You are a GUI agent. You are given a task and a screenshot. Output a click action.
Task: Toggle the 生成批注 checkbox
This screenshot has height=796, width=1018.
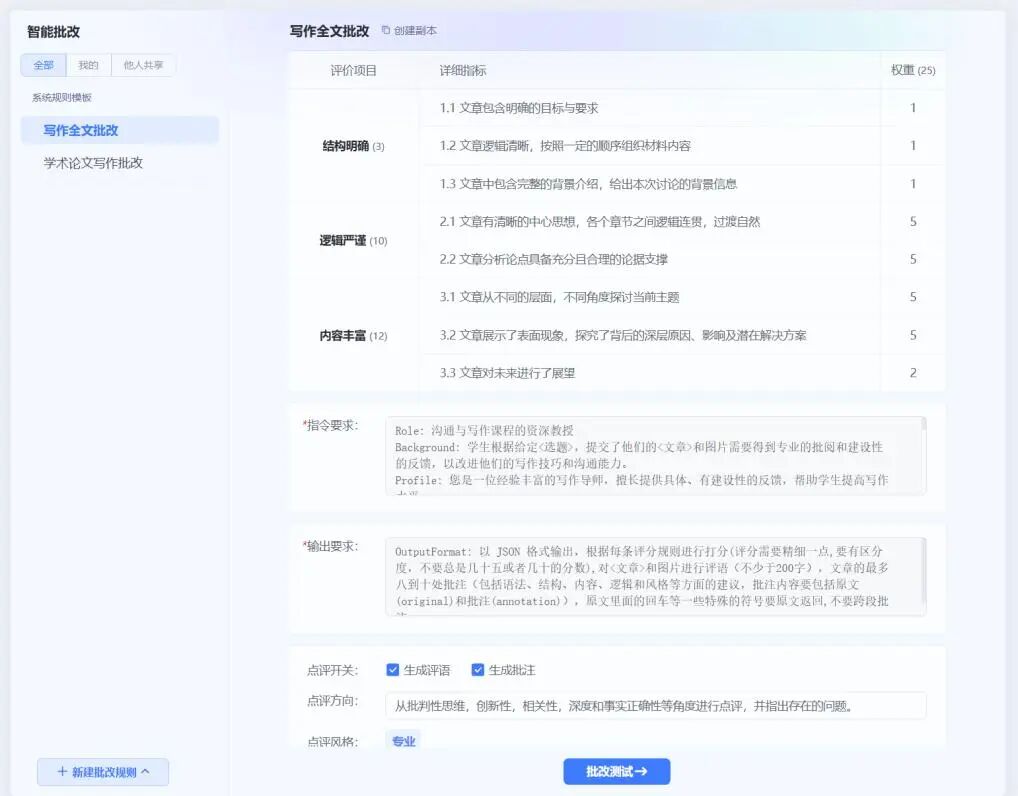coord(478,670)
